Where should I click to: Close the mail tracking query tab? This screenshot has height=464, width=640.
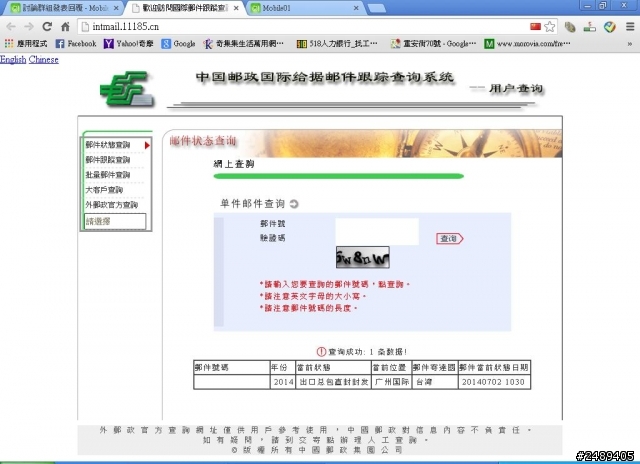pos(236,8)
